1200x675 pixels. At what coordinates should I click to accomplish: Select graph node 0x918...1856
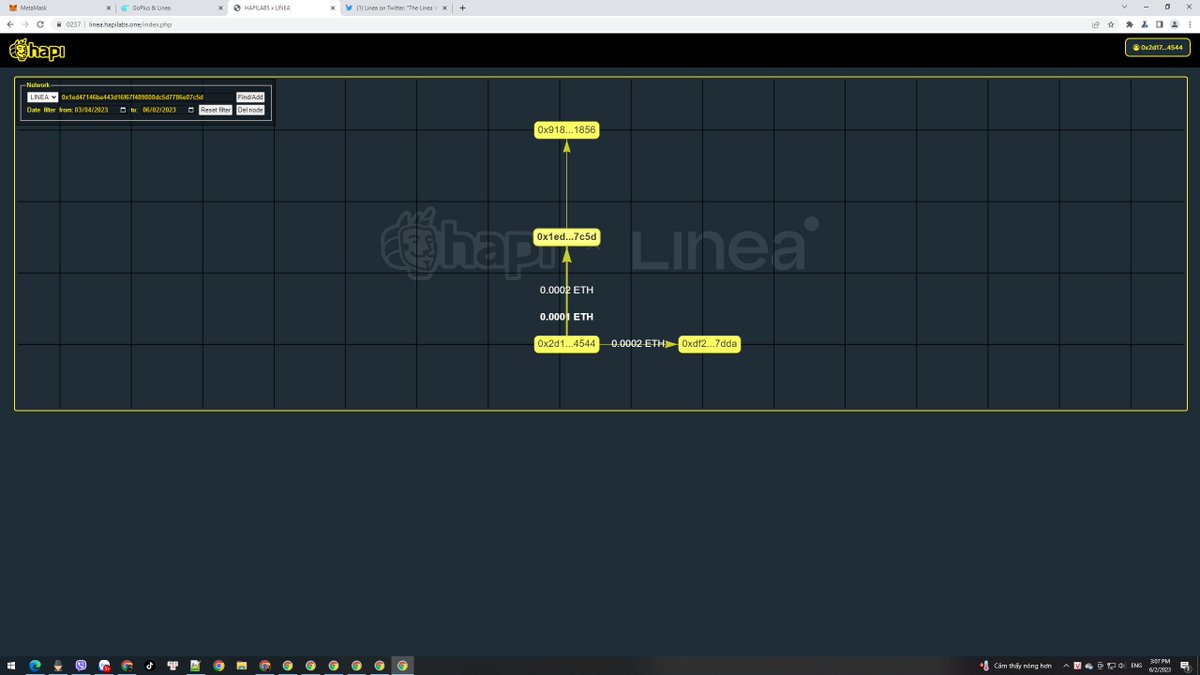567,130
